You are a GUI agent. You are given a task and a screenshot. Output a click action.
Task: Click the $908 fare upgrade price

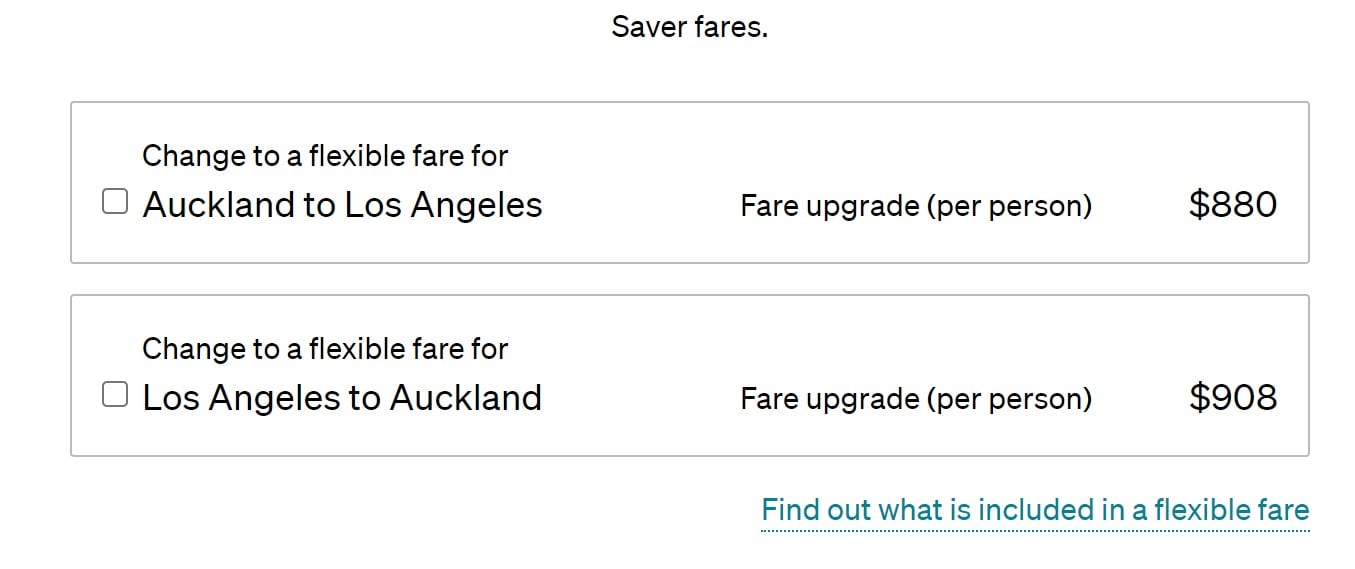(1232, 398)
